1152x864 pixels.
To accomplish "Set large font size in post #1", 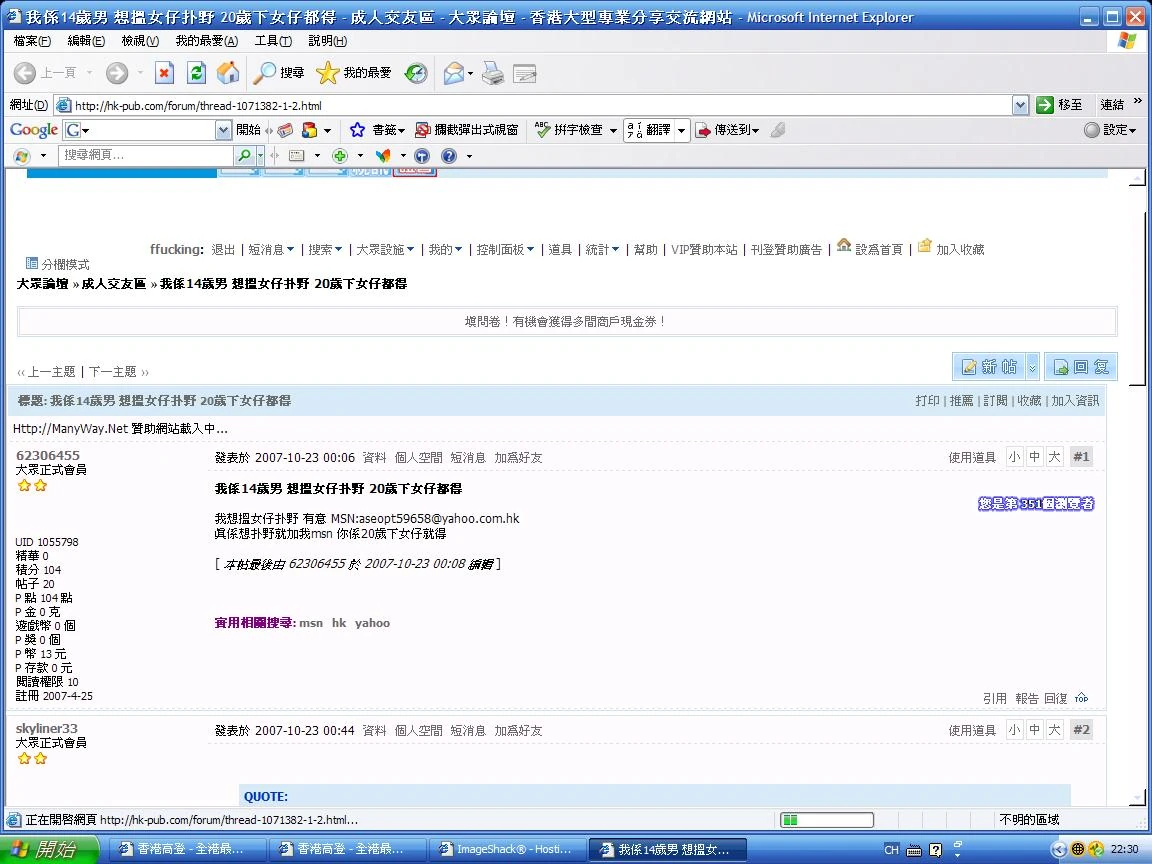I will click(1054, 457).
